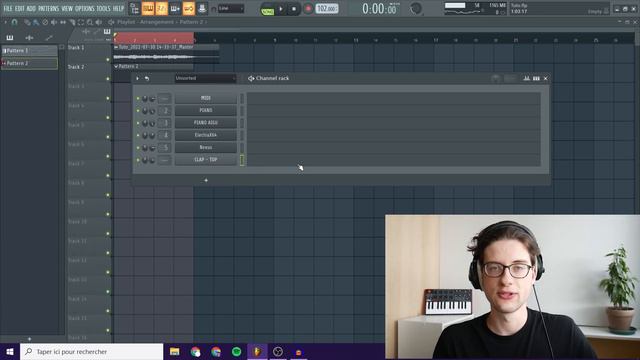The height and width of the screenshot is (360, 640).
Task: Click the time display 0:00:00
Action: (x=379, y=9)
